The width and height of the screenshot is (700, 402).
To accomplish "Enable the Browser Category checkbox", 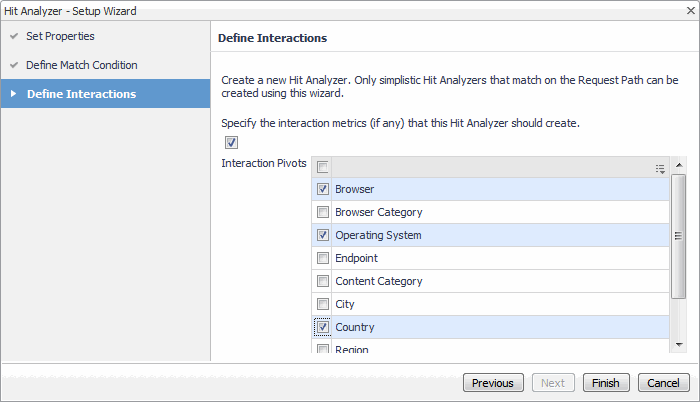I will (323, 212).
